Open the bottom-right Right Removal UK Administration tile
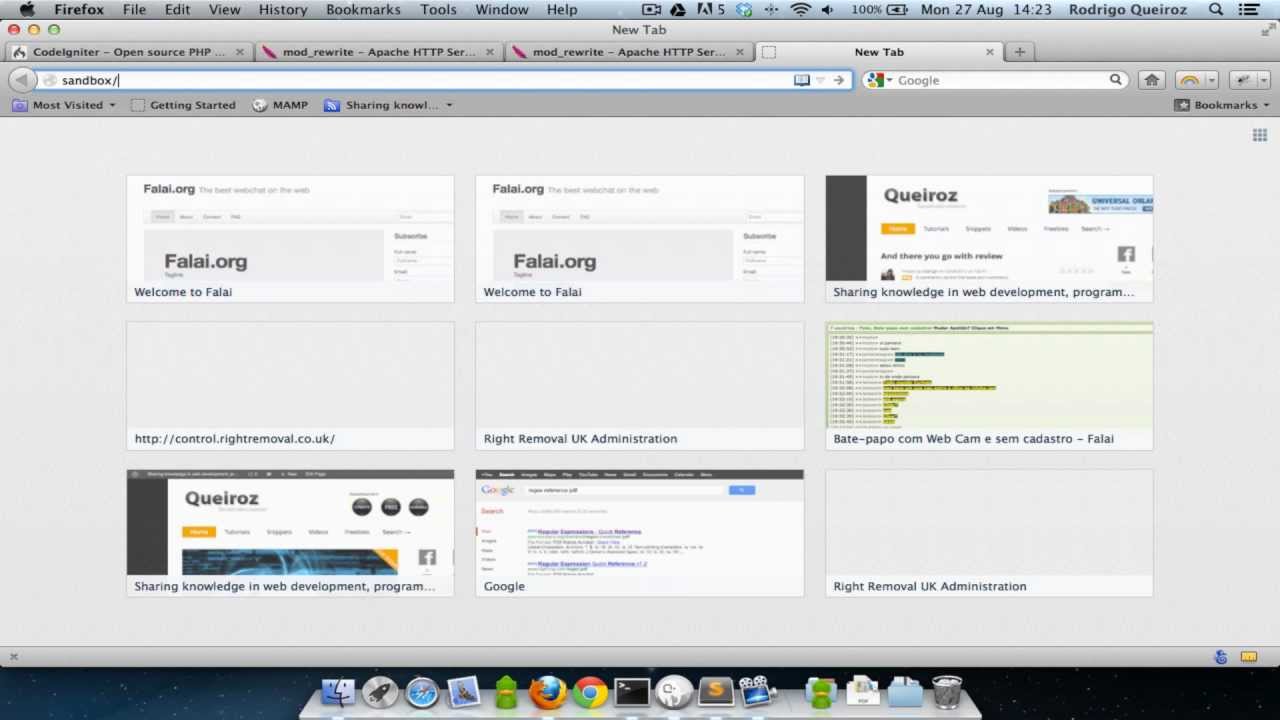 [989, 533]
